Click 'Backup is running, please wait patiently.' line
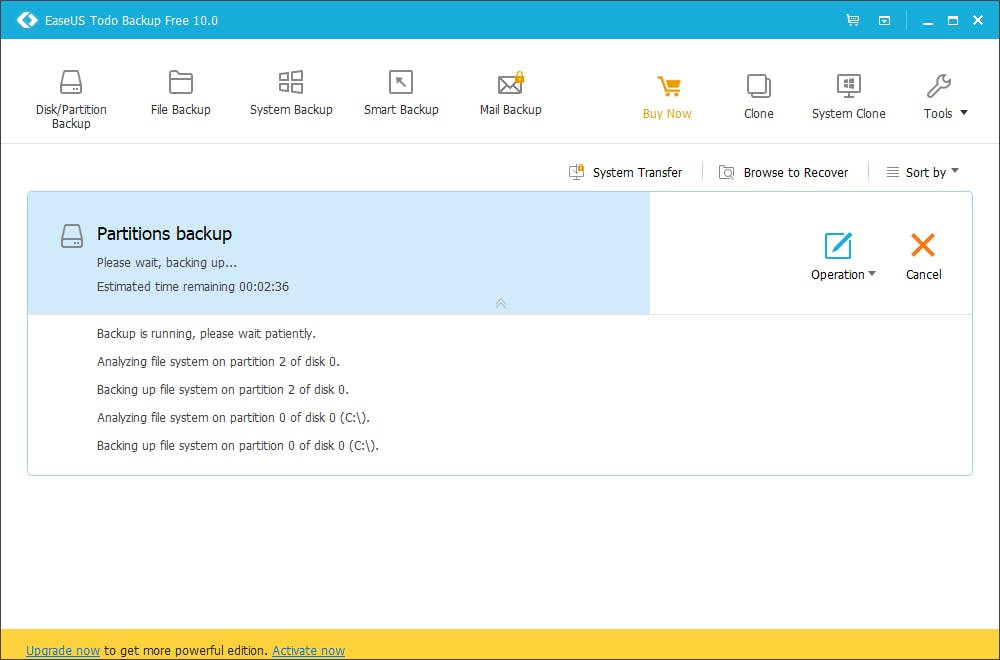 (206, 334)
